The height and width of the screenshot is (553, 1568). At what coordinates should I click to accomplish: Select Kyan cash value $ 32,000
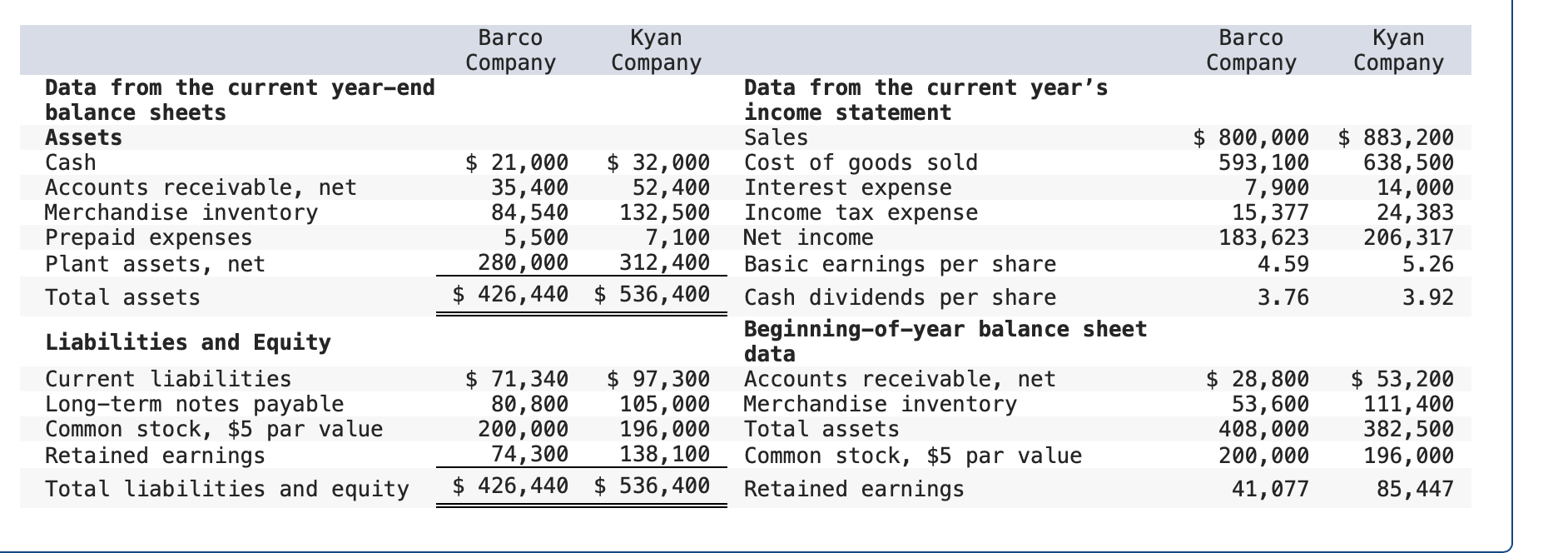tap(657, 162)
